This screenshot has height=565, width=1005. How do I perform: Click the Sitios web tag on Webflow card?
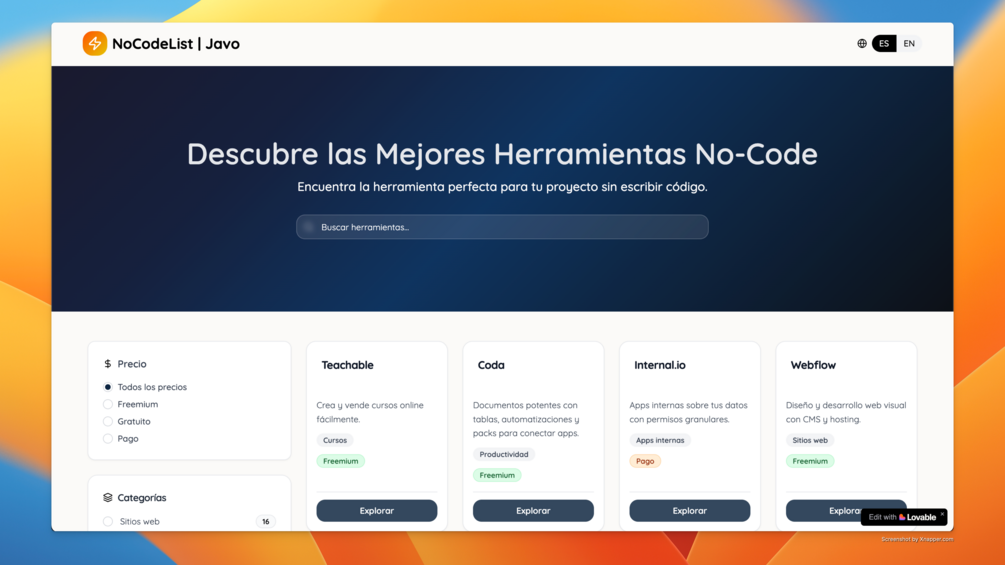[810, 440]
